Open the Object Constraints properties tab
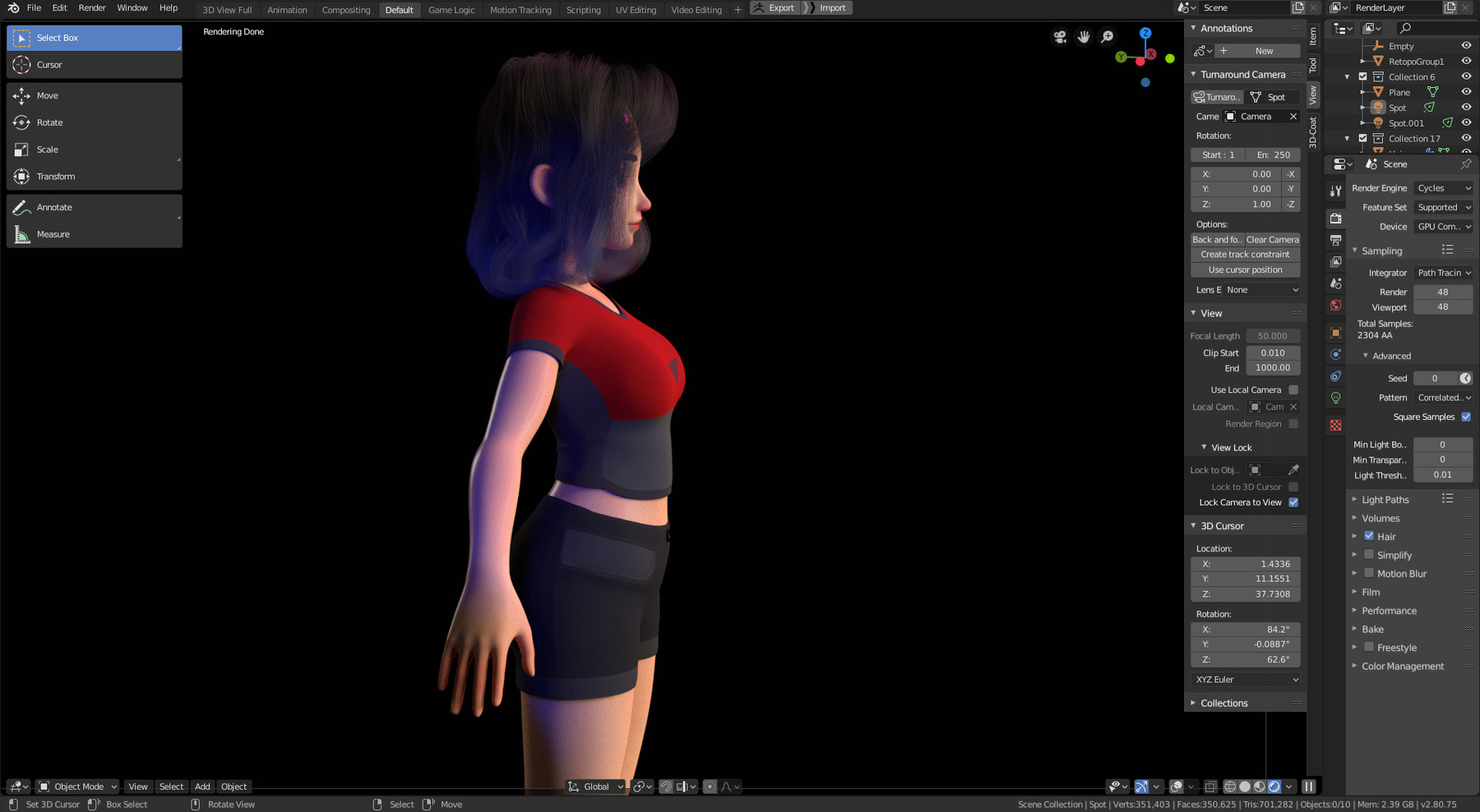The width and height of the screenshot is (1480, 812). [1335, 376]
